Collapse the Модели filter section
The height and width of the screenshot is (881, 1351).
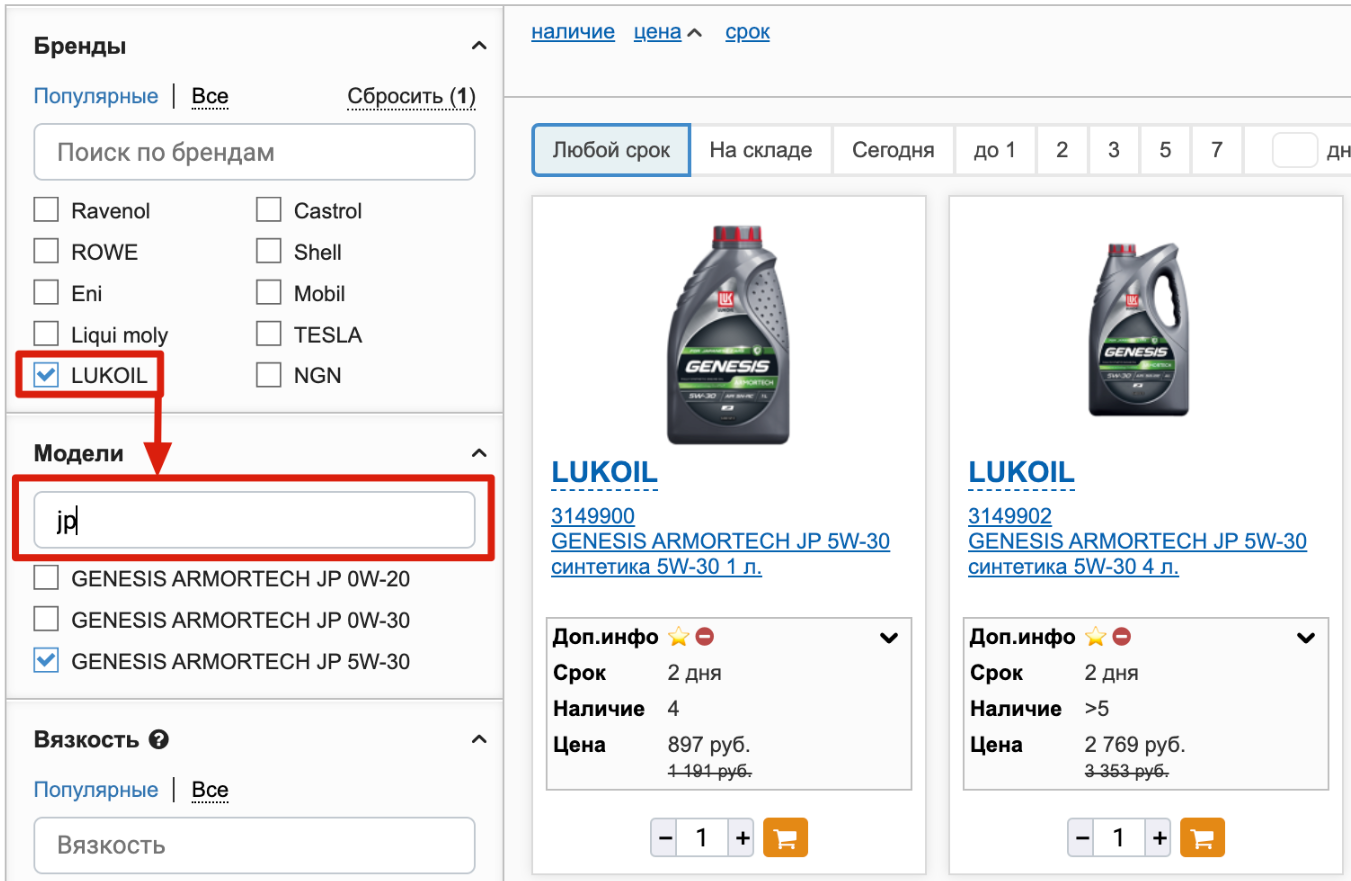(x=479, y=453)
